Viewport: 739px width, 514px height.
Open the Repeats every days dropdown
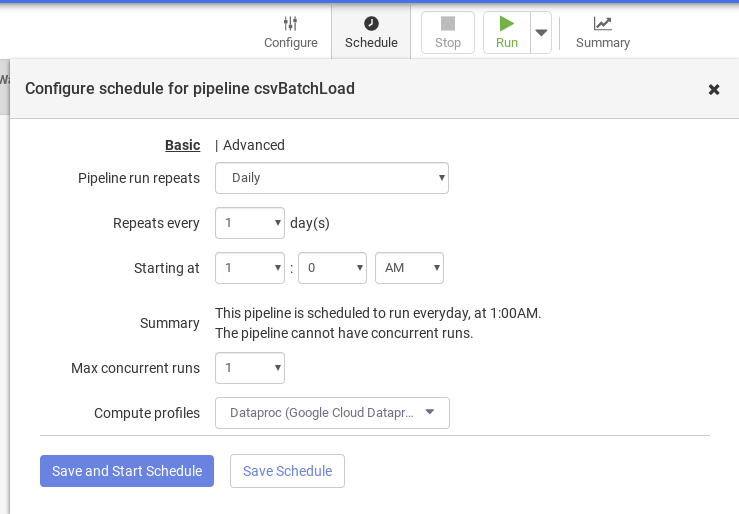(250, 223)
